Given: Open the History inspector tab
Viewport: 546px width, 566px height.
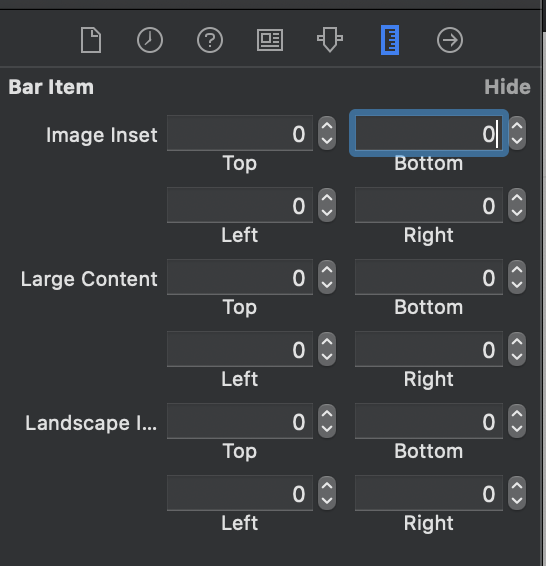Looking at the screenshot, I should click(x=150, y=40).
